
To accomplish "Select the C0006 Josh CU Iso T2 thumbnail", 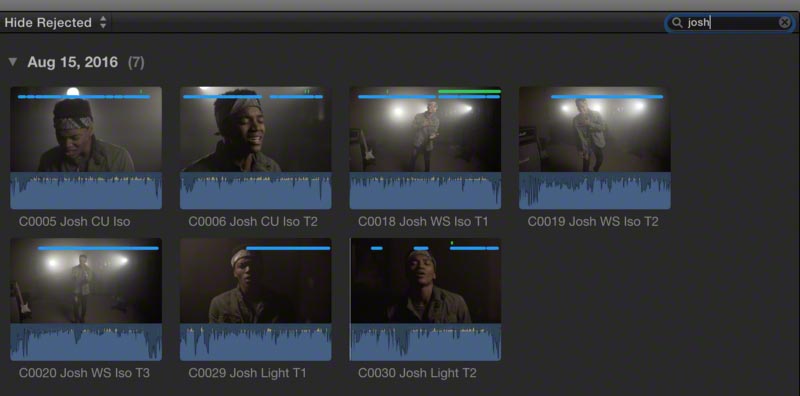I will click(x=256, y=148).
